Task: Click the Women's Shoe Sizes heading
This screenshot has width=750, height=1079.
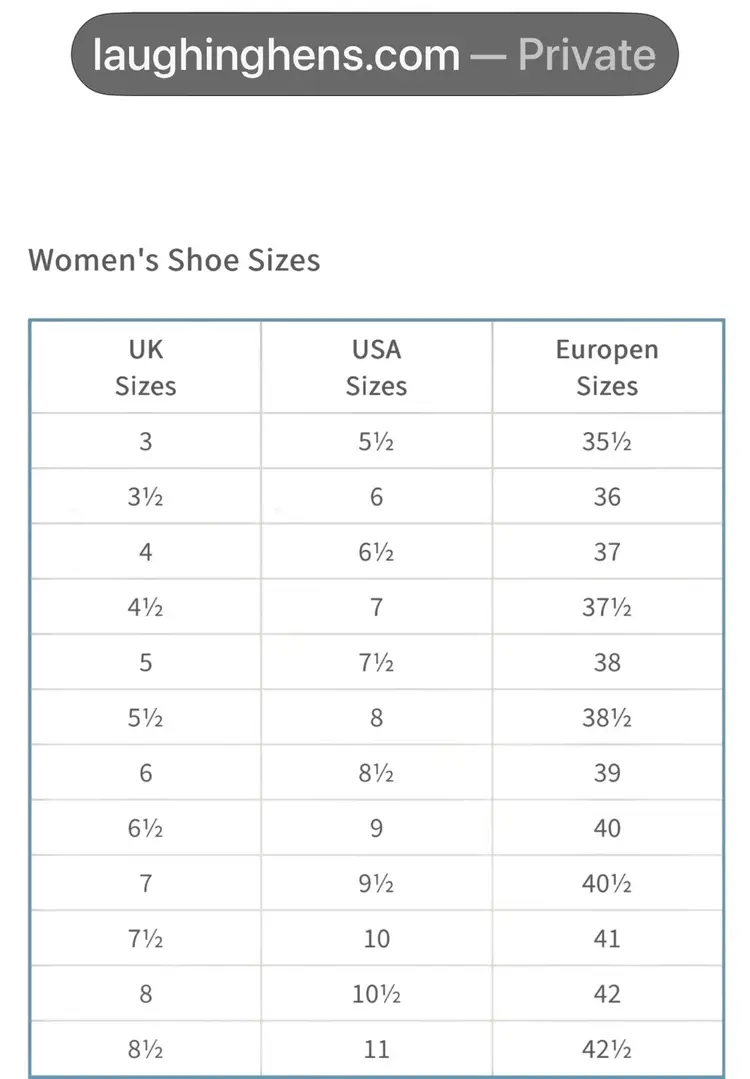Action: [x=174, y=260]
